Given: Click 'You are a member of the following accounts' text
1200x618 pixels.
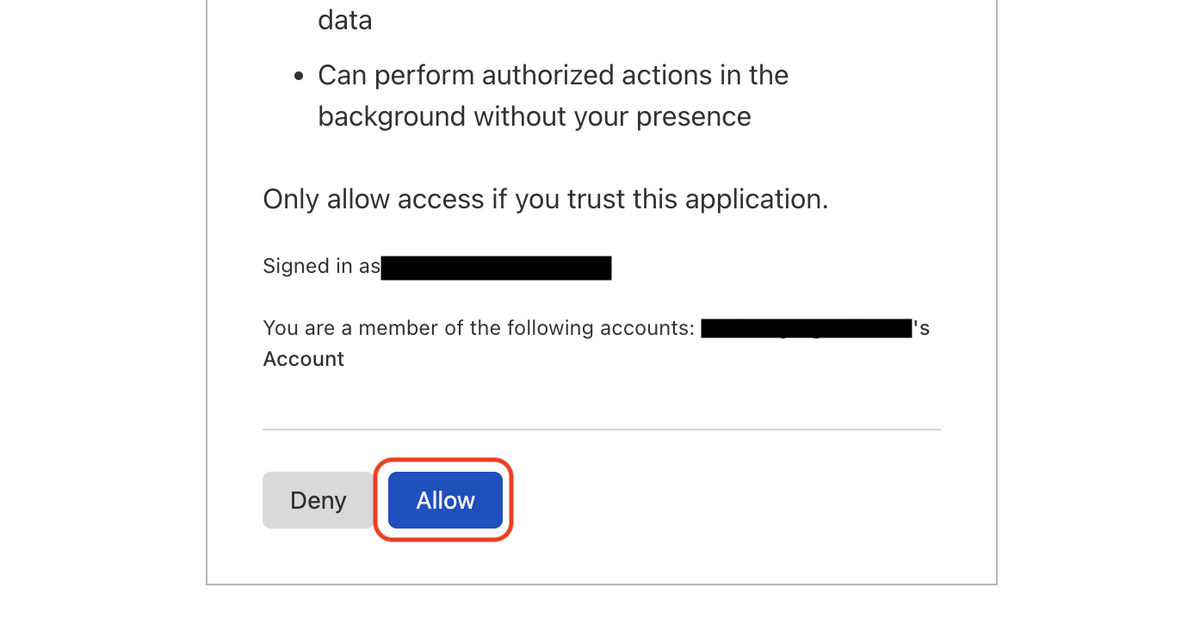Looking at the screenshot, I should tap(479, 328).
